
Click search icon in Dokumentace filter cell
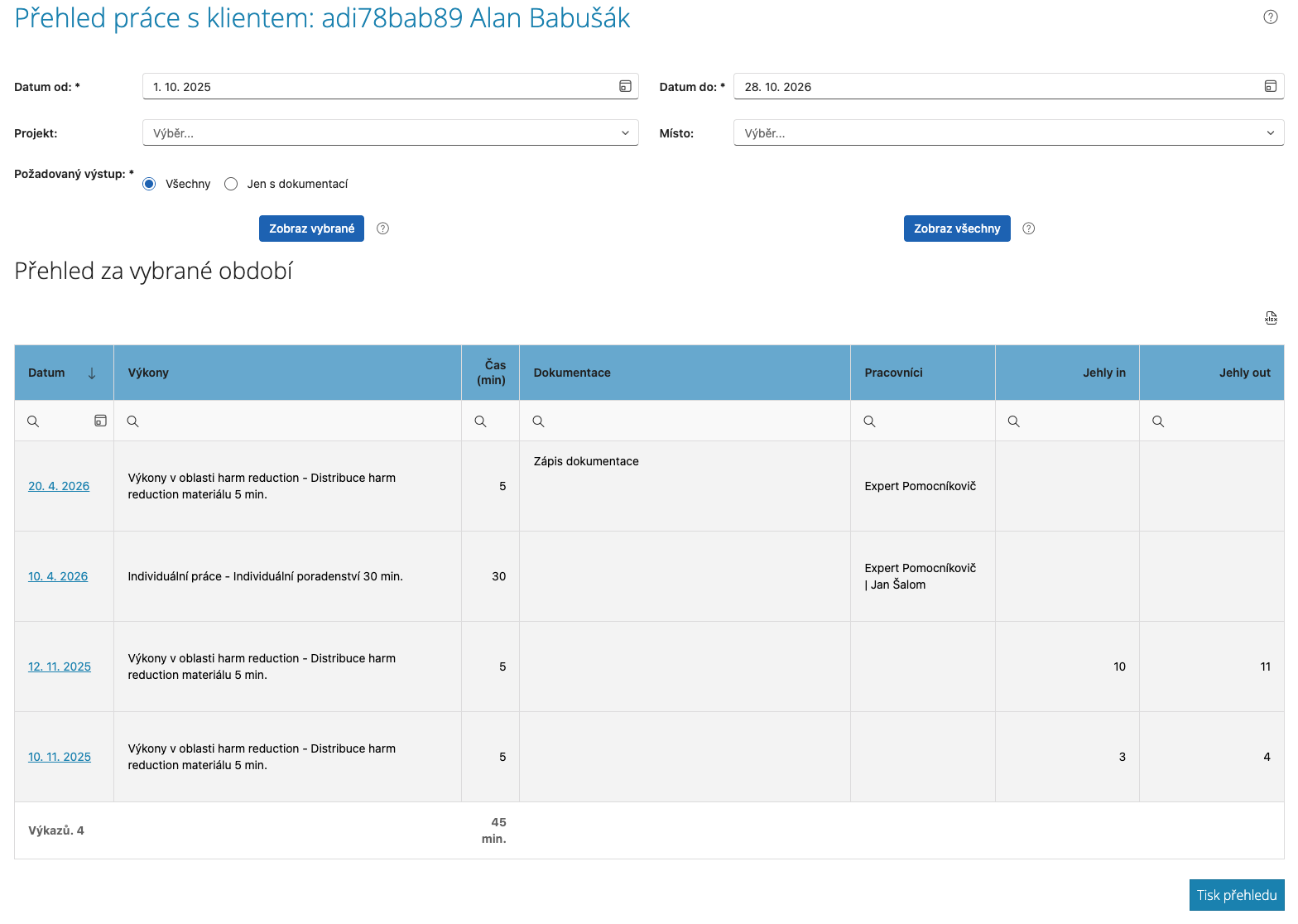click(538, 421)
